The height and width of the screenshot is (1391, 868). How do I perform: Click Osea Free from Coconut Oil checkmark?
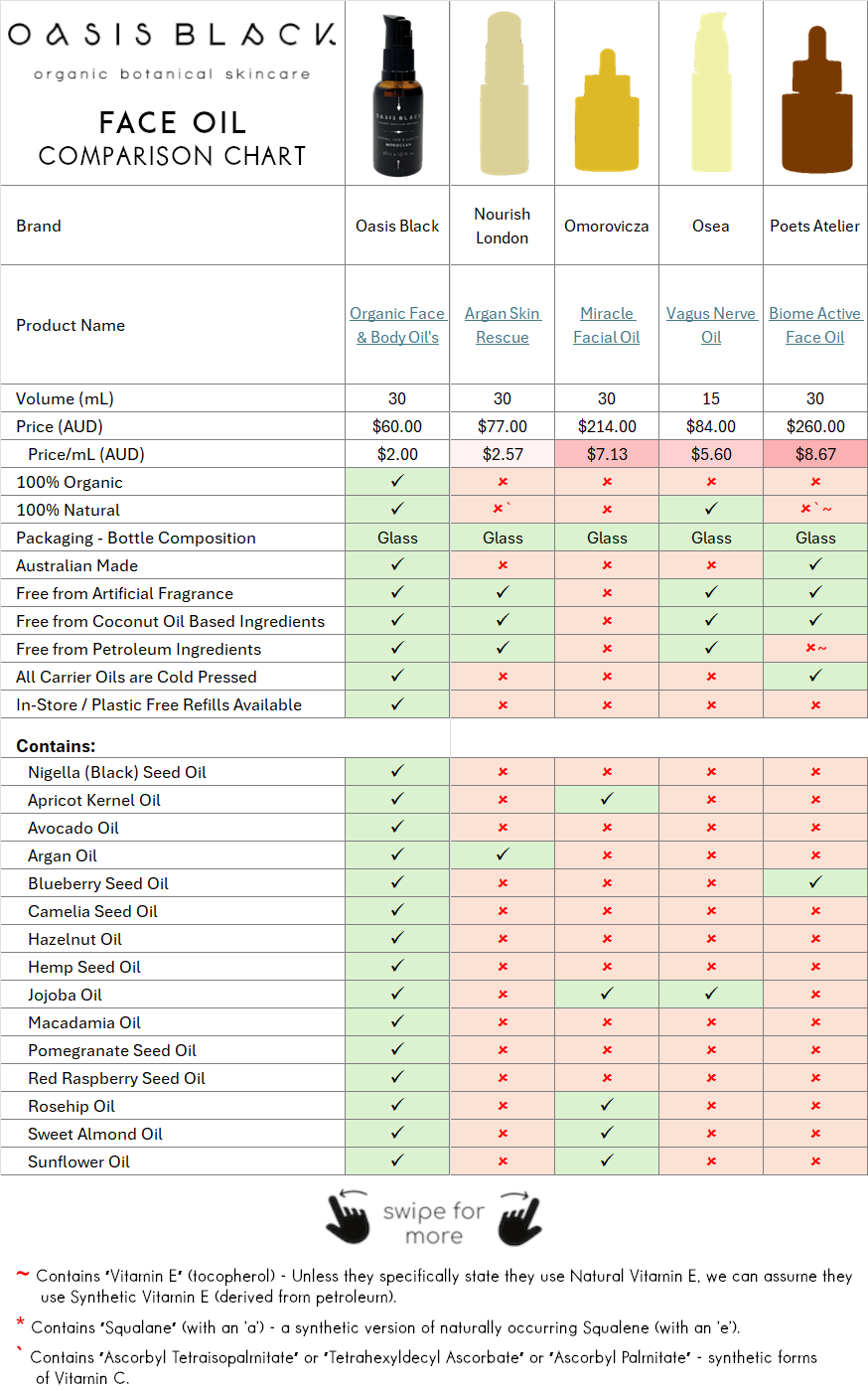point(711,620)
